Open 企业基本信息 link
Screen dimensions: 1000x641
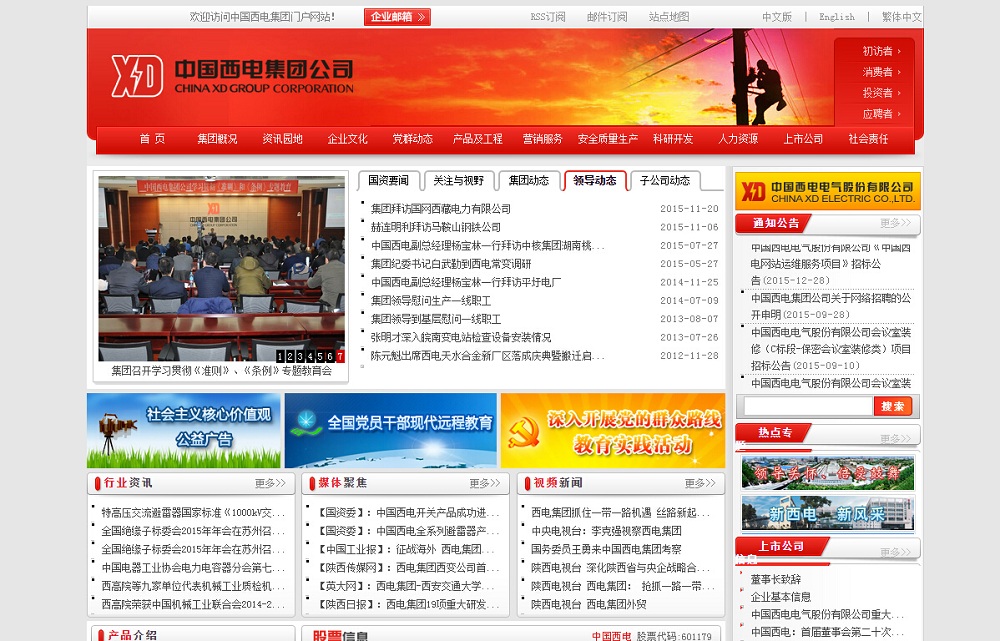(781, 597)
